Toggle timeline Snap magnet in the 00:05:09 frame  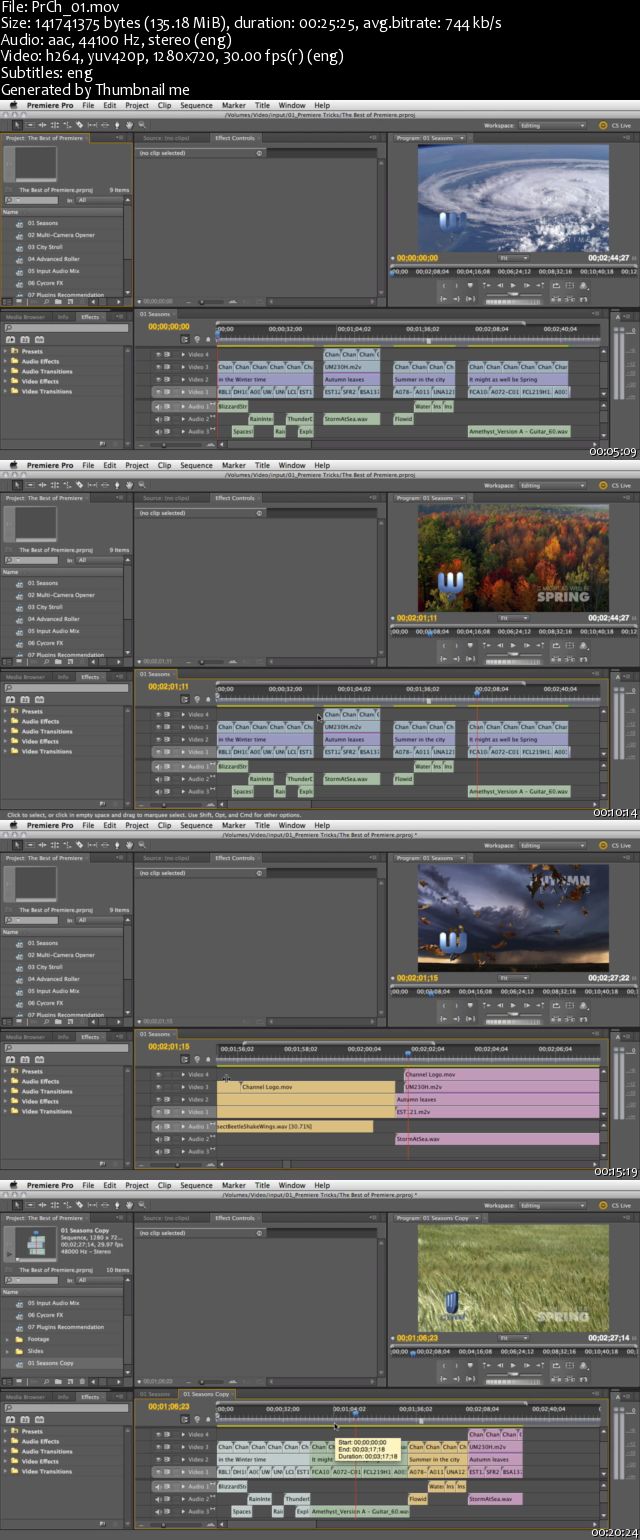point(185,340)
